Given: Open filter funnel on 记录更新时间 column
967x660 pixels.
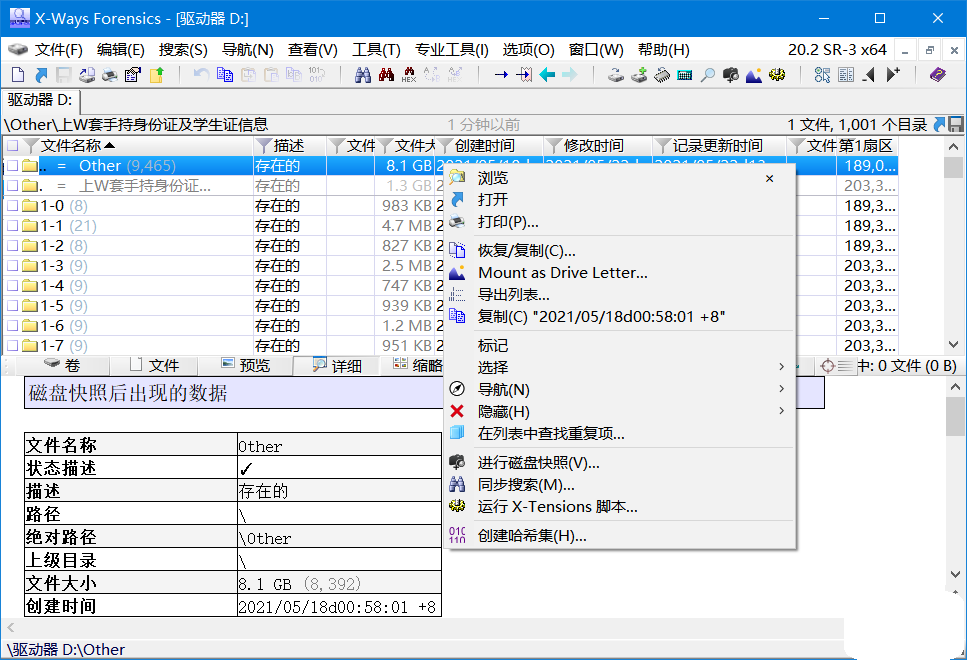Looking at the screenshot, I should click(663, 146).
